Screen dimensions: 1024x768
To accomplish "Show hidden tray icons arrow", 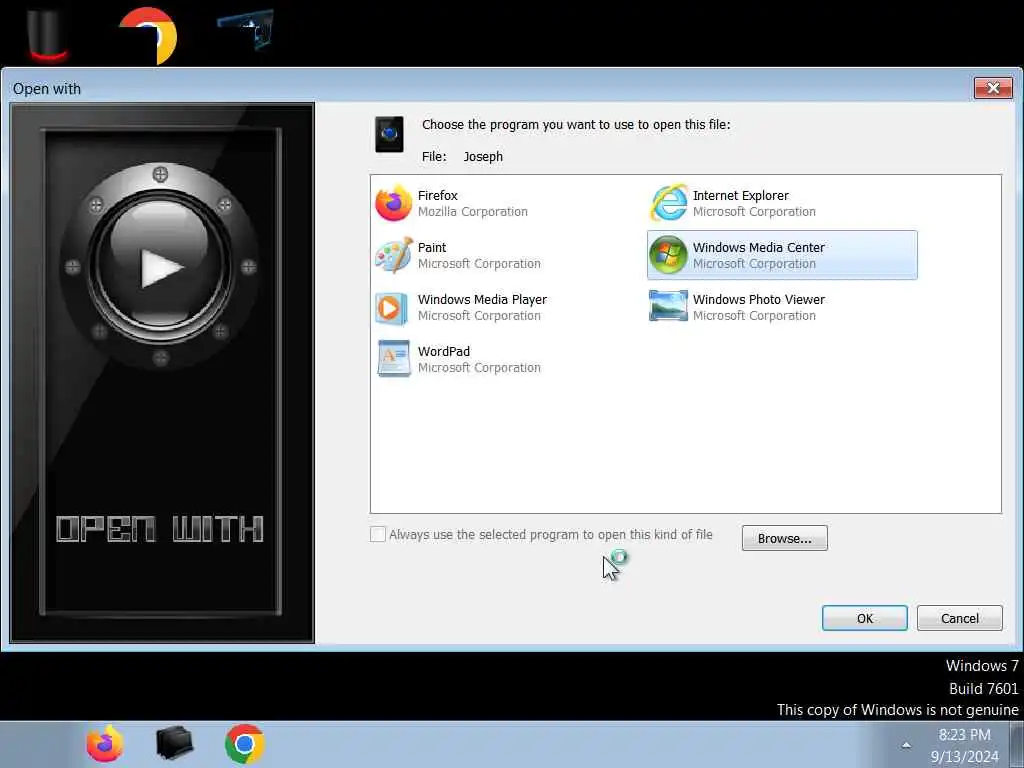I will coord(906,745).
